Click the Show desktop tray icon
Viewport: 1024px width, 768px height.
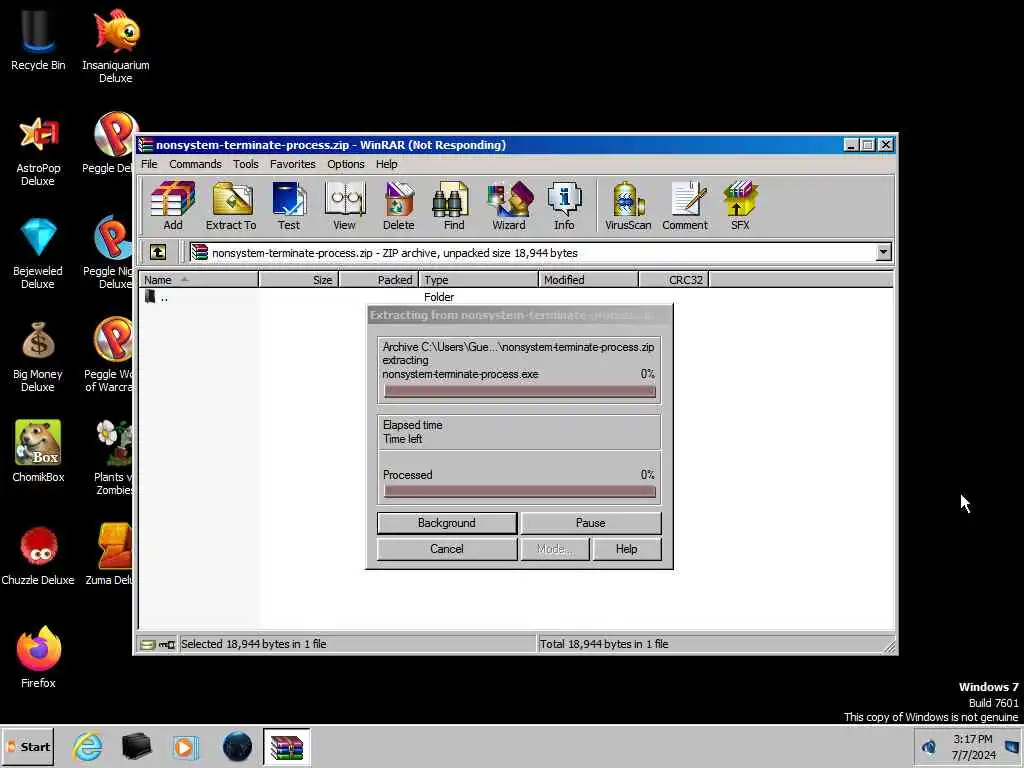(1012, 747)
